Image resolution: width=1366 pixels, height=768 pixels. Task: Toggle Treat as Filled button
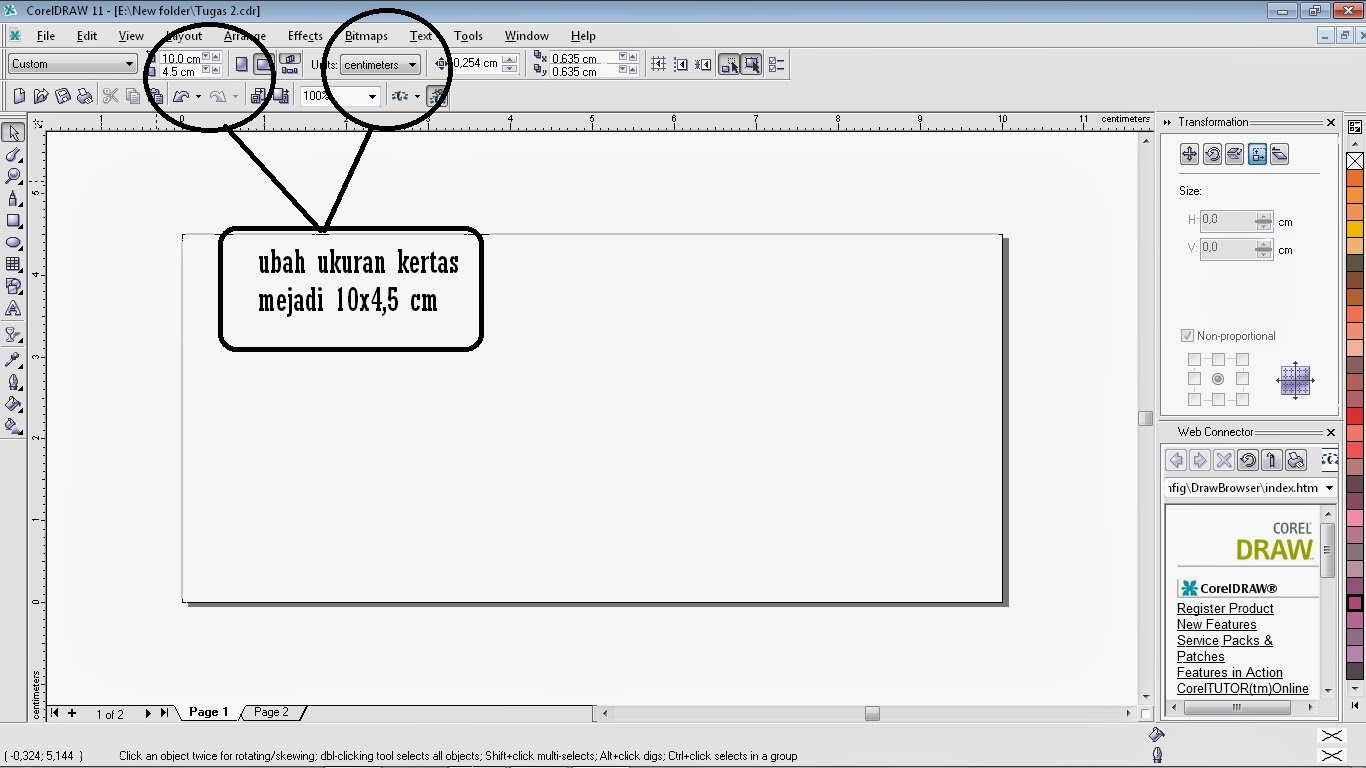click(752, 64)
